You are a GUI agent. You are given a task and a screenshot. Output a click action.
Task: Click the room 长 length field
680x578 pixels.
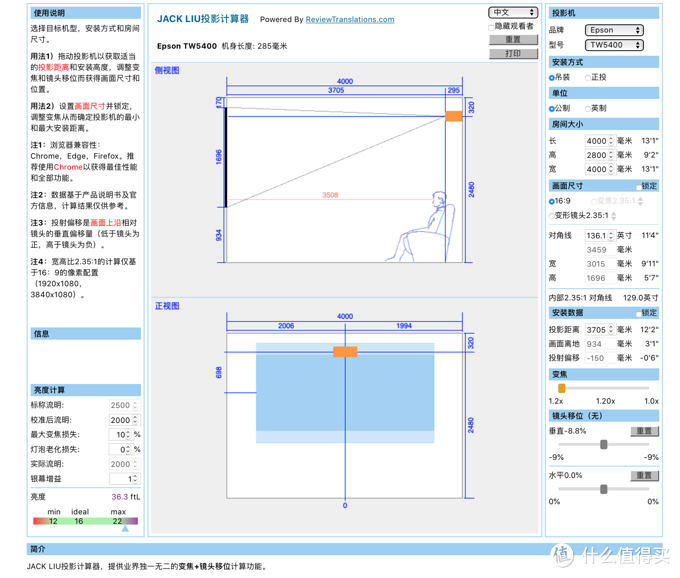[600, 141]
